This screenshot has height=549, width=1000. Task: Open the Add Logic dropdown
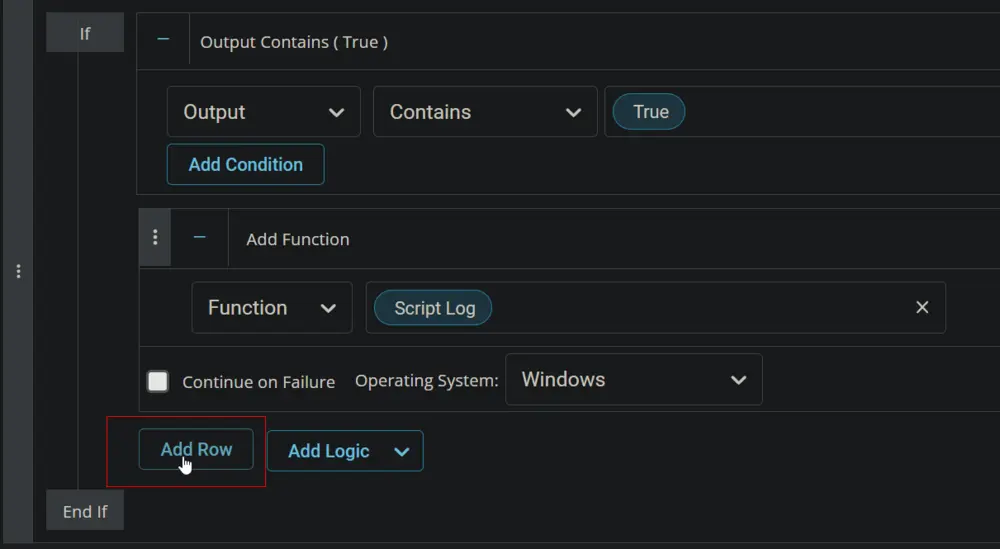pyautogui.click(x=345, y=451)
